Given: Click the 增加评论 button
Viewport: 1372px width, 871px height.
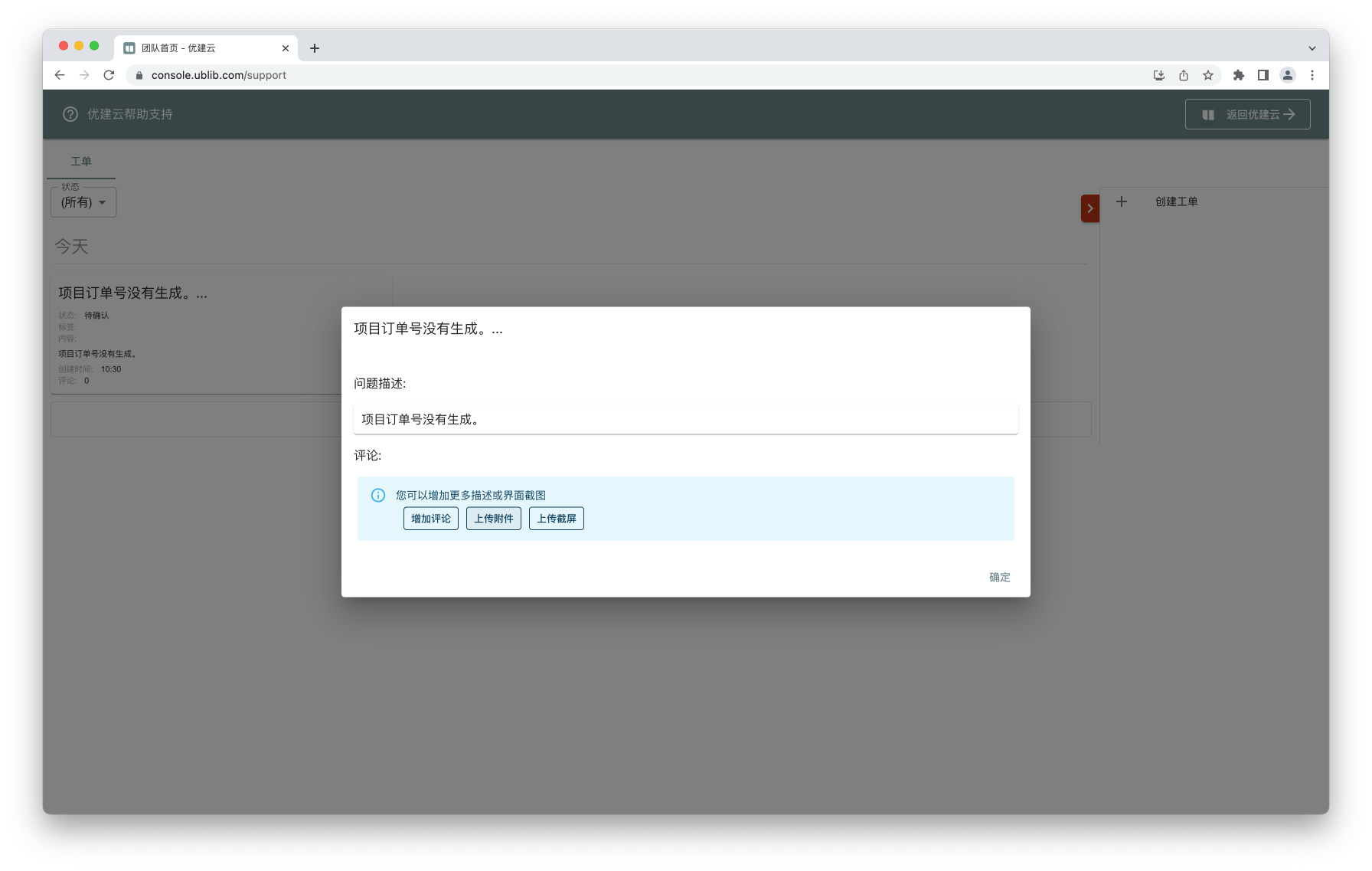Looking at the screenshot, I should [430, 519].
